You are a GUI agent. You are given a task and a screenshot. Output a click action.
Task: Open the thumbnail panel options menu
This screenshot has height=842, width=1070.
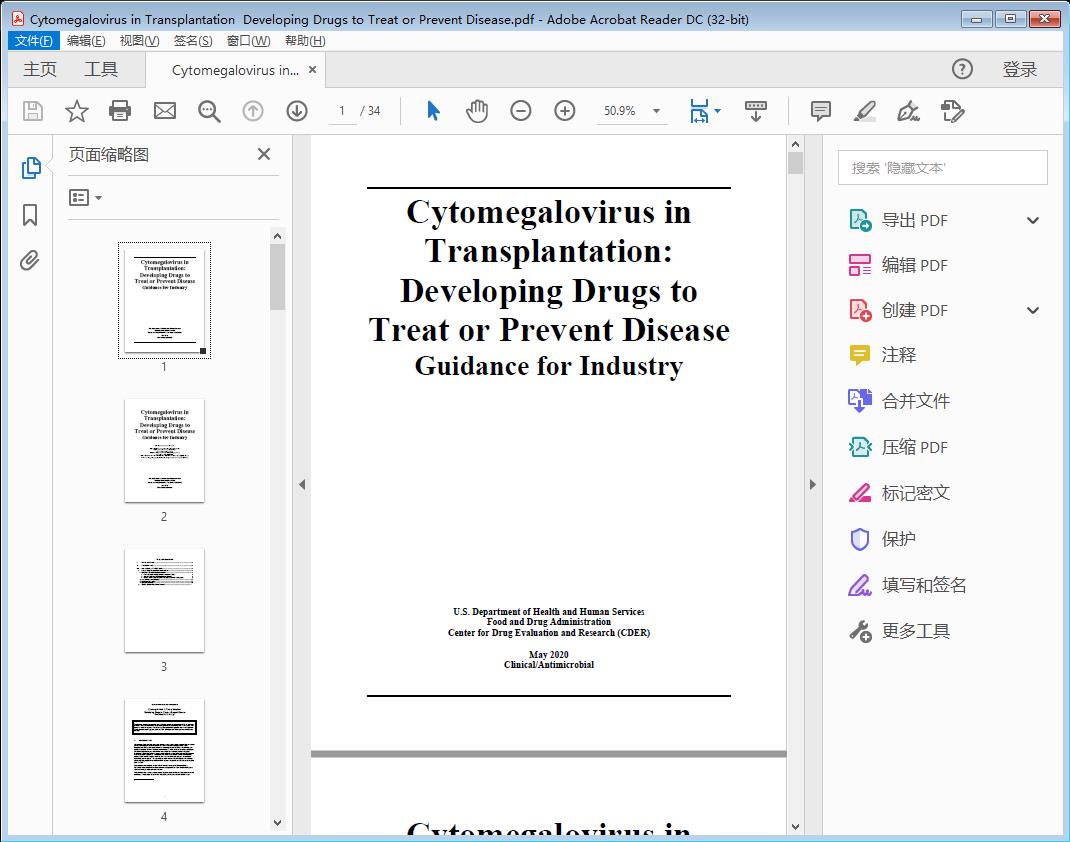point(82,197)
